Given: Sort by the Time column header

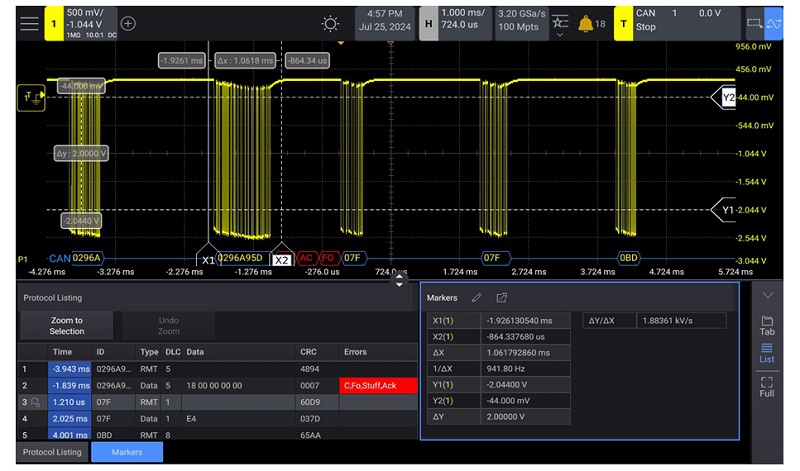Looking at the screenshot, I should pyautogui.click(x=62, y=352).
